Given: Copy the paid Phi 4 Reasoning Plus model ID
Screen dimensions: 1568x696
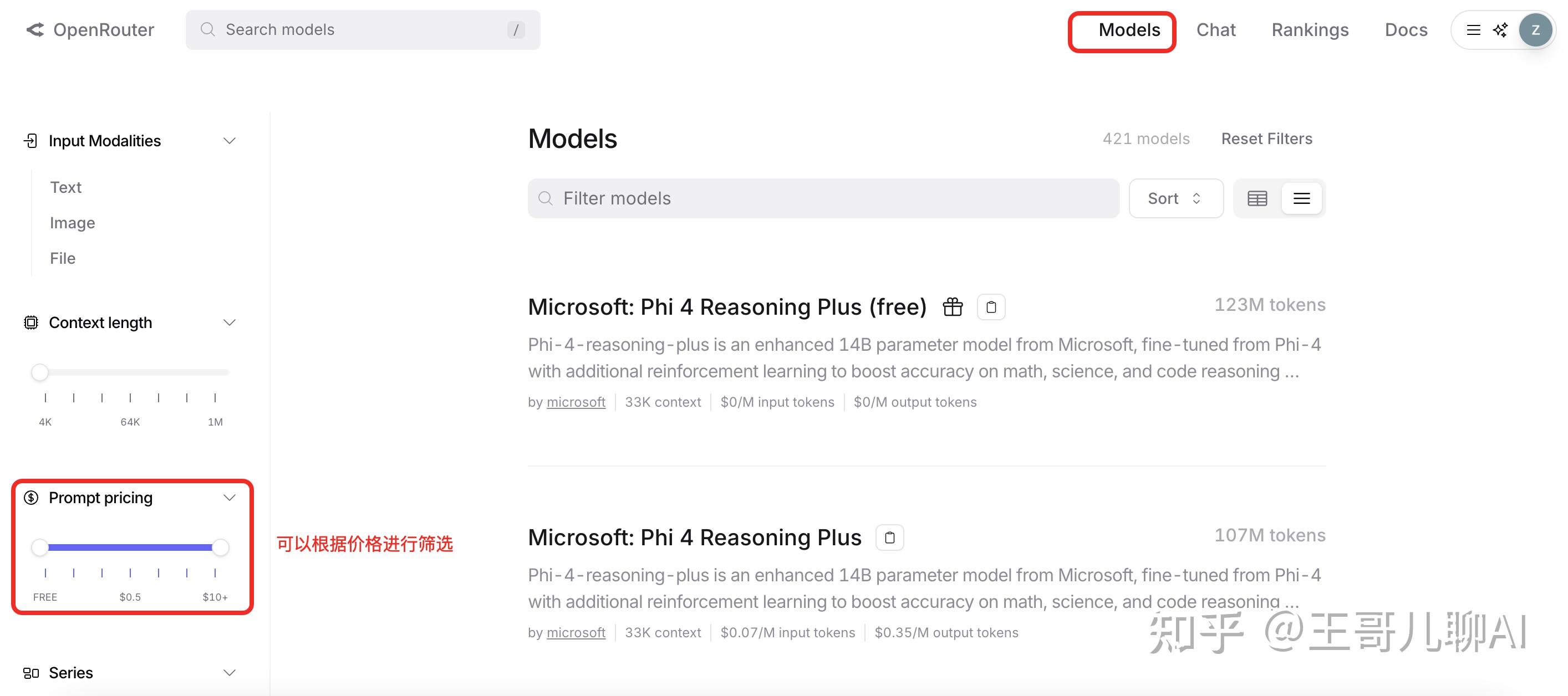Looking at the screenshot, I should click(889, 538).
